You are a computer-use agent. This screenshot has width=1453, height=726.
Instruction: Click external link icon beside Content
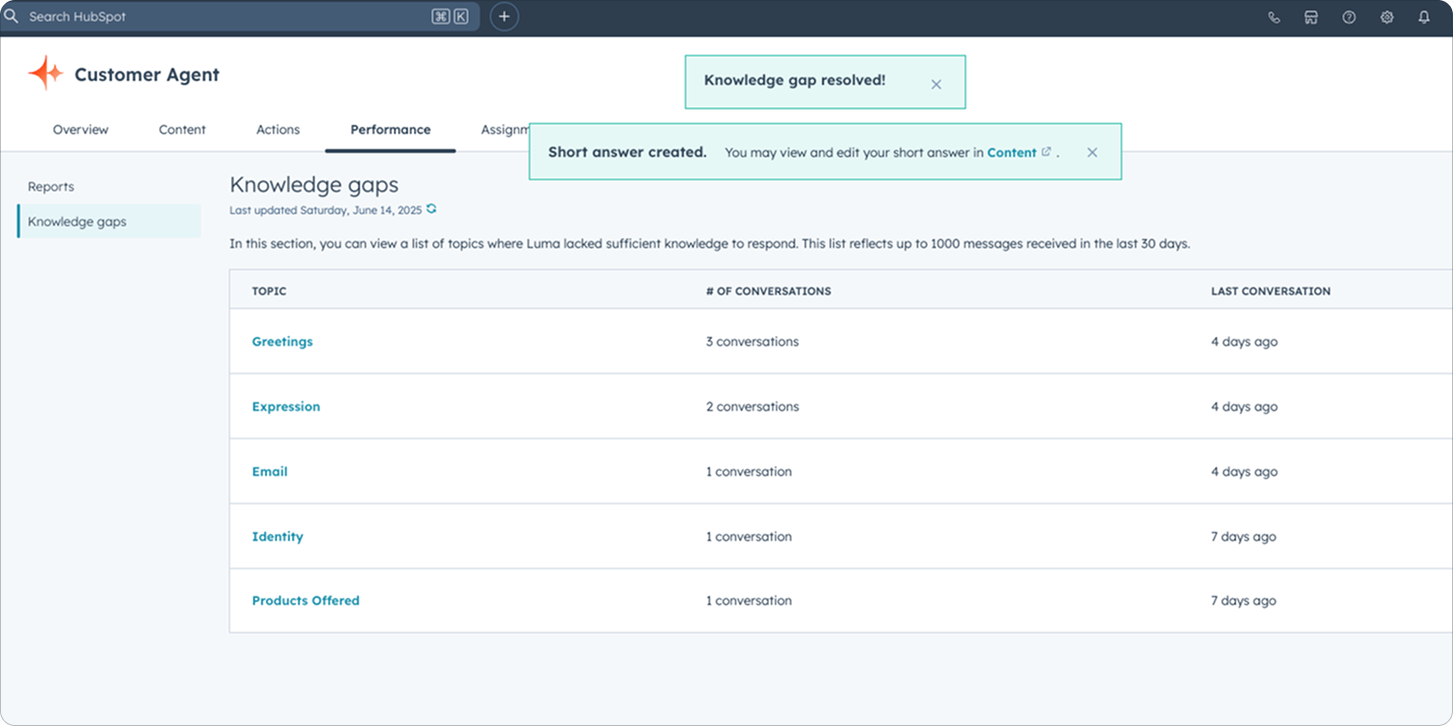coord(1046,152)
